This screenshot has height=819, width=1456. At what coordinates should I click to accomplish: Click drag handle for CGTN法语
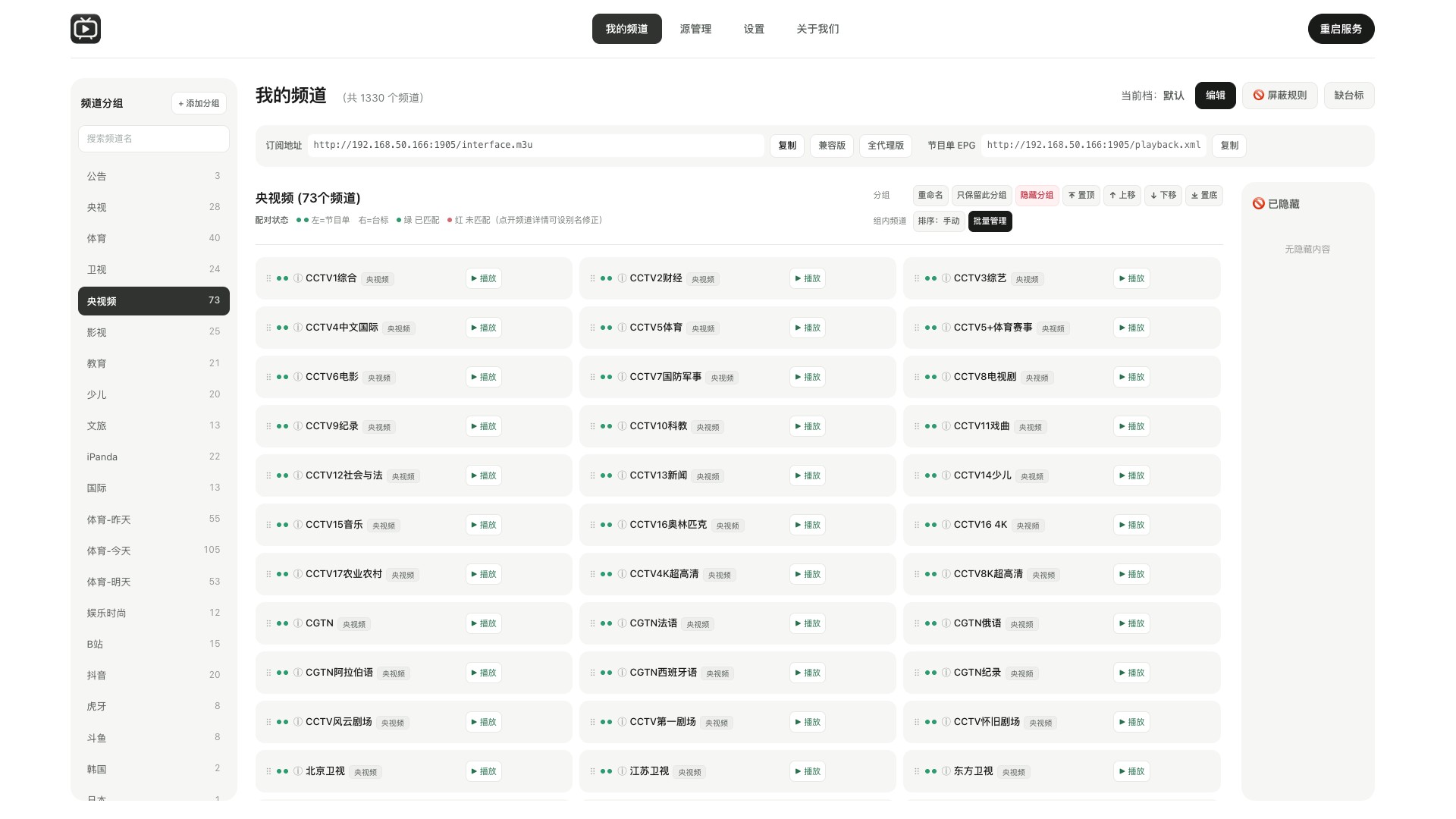pos(592,623)
